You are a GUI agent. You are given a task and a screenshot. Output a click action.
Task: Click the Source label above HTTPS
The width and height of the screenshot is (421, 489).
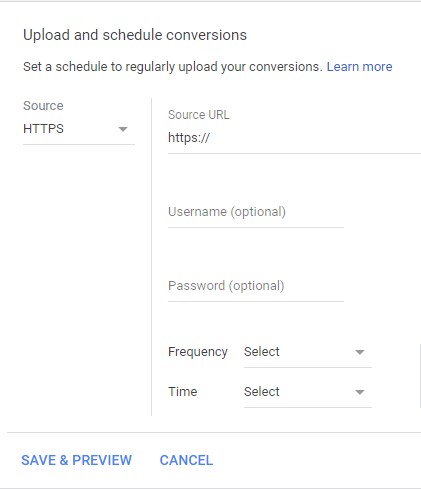[x=43, y=106]
